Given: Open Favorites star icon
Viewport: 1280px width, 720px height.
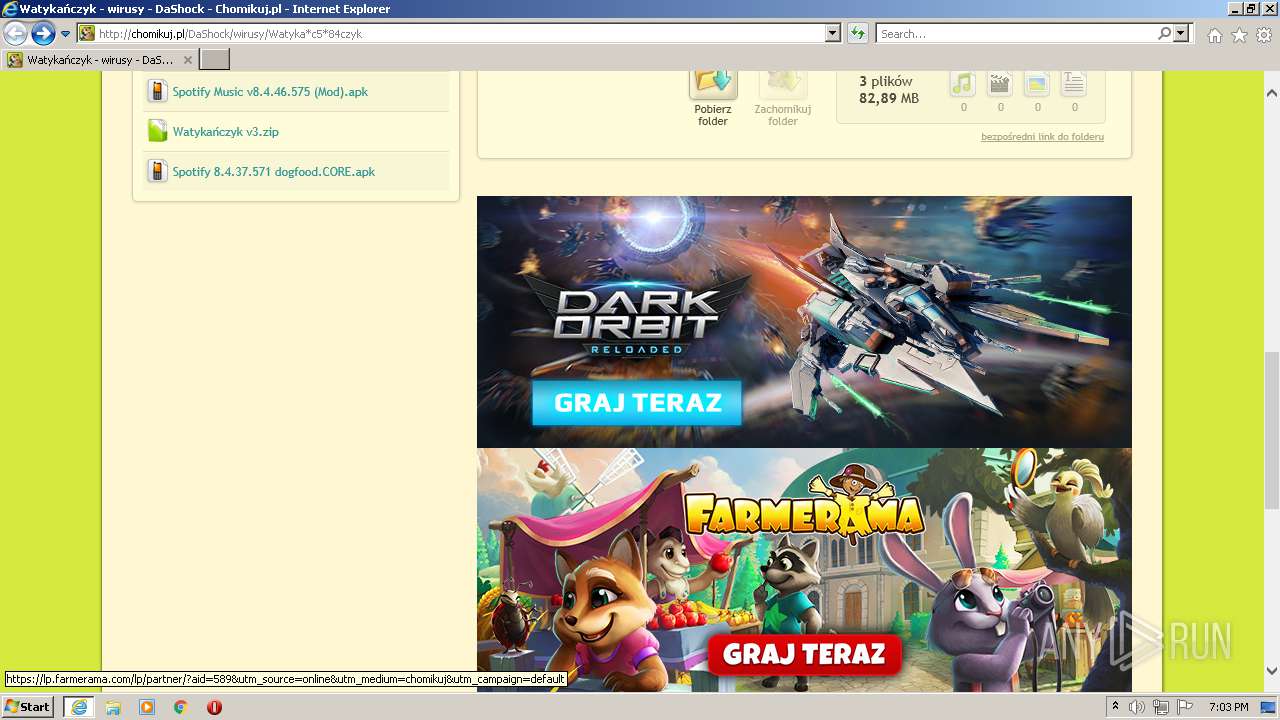Looking at the screenshot, I should point(1239,35).
